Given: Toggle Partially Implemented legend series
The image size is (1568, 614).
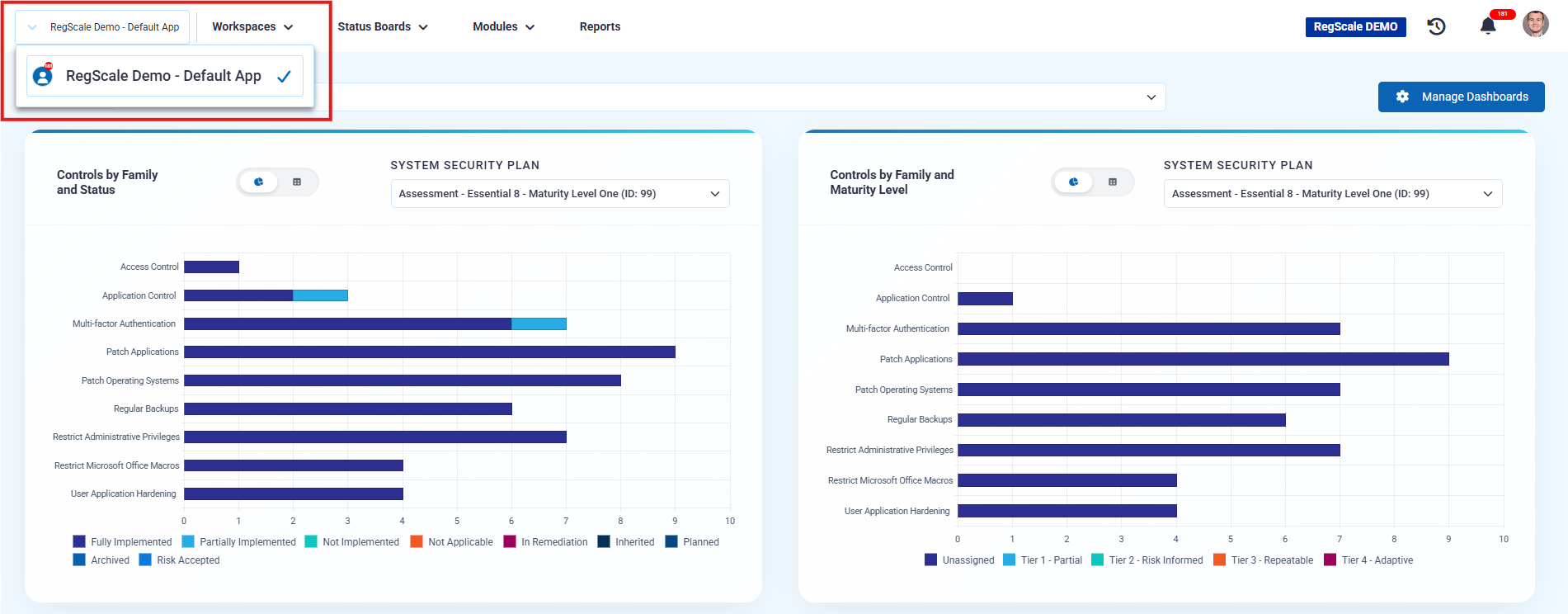Looking at the screenshot, I should (x=238, y=542).
